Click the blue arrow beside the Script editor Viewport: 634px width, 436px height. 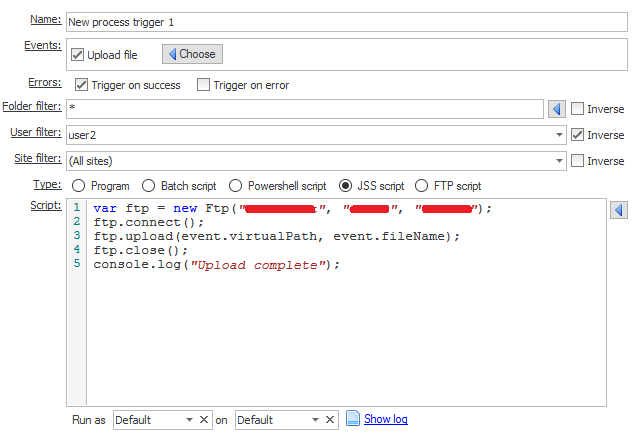[x=618, y=210]
